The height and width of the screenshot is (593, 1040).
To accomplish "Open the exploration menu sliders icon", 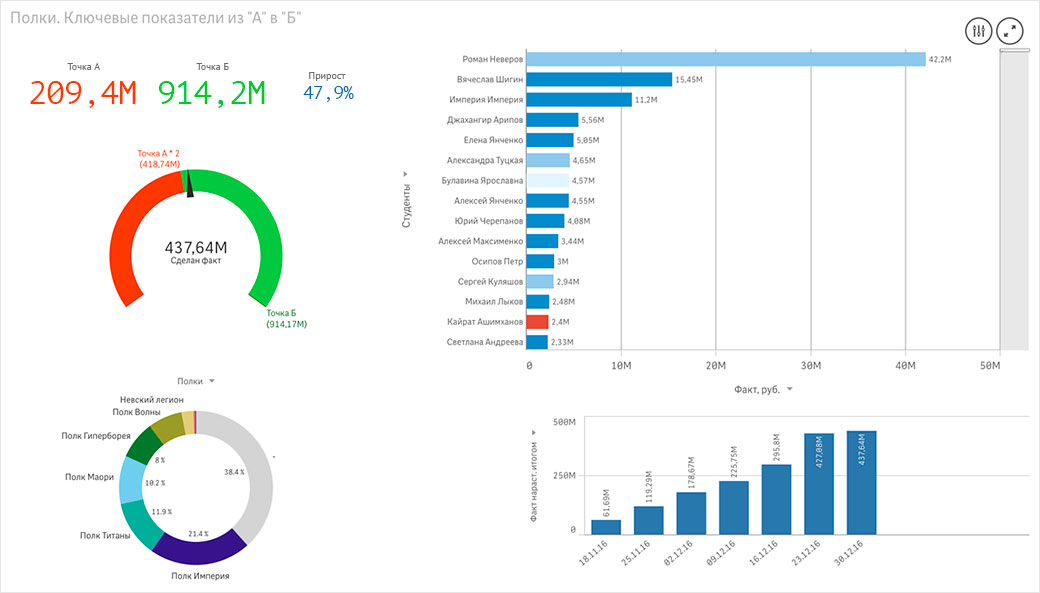I will coord(979,31).
